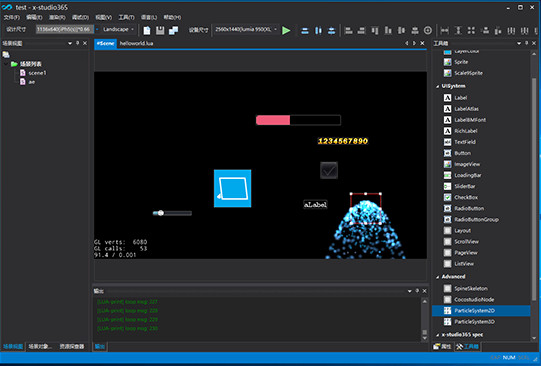Viewport: 541px width, 366px height.
Task: Select the PageView toolbox item
Action: point(466,252)
